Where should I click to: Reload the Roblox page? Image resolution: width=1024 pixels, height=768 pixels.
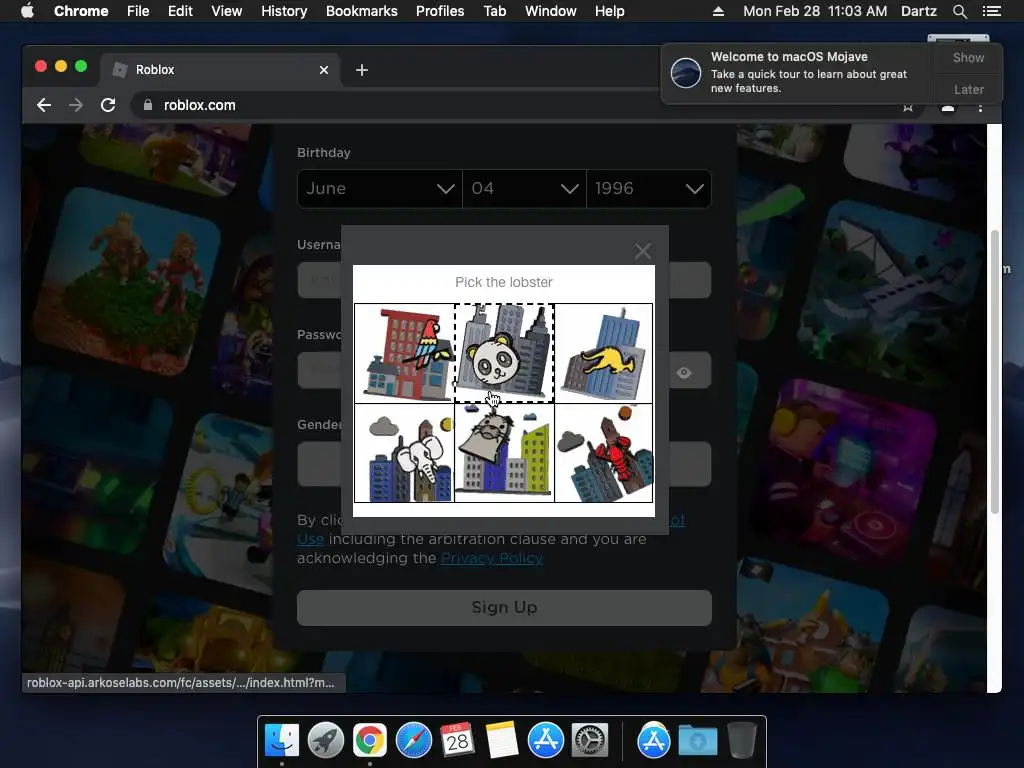[108, 105]
